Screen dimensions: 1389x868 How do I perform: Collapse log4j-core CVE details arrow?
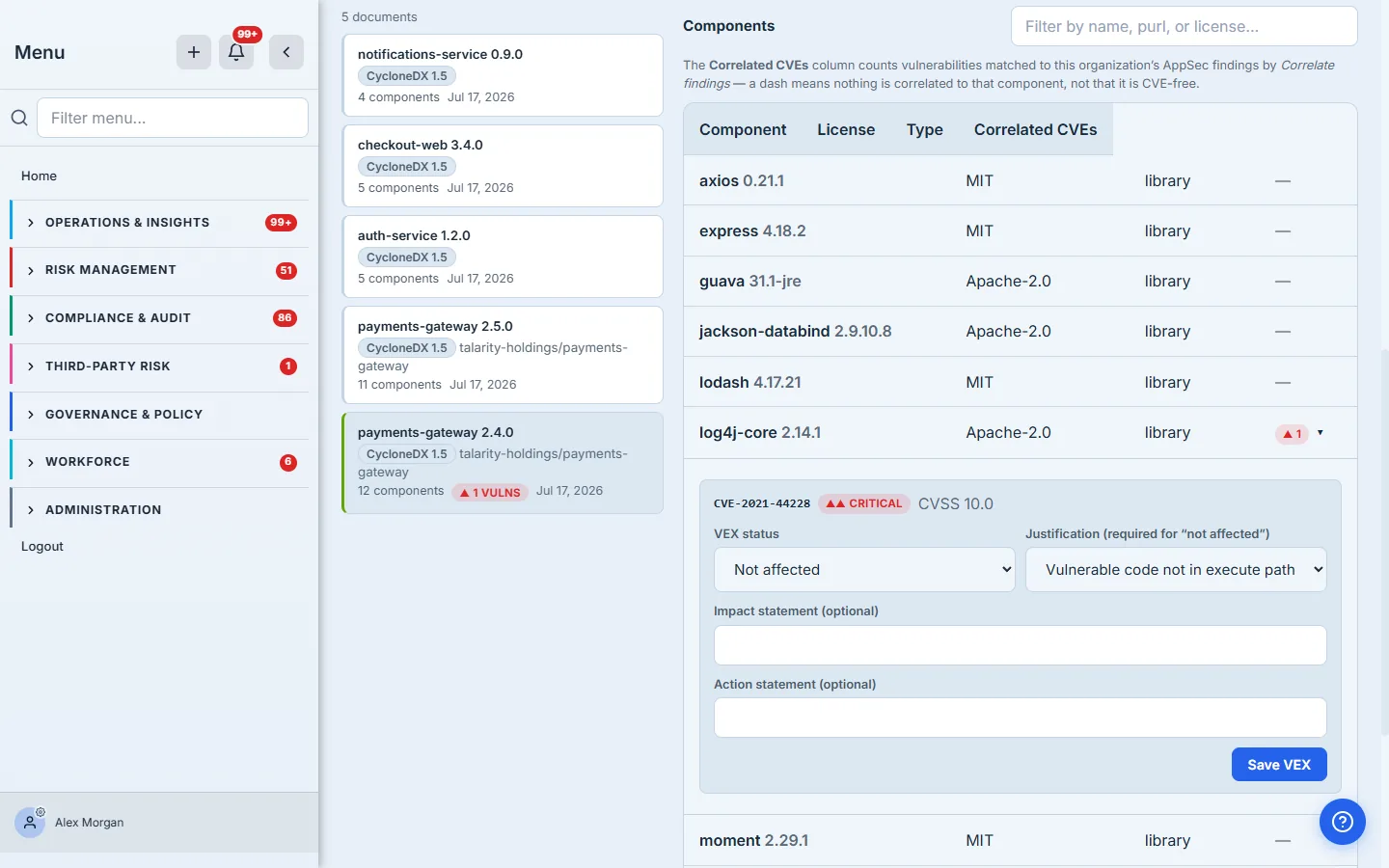pyautogui.click(x=1321, y=433)
